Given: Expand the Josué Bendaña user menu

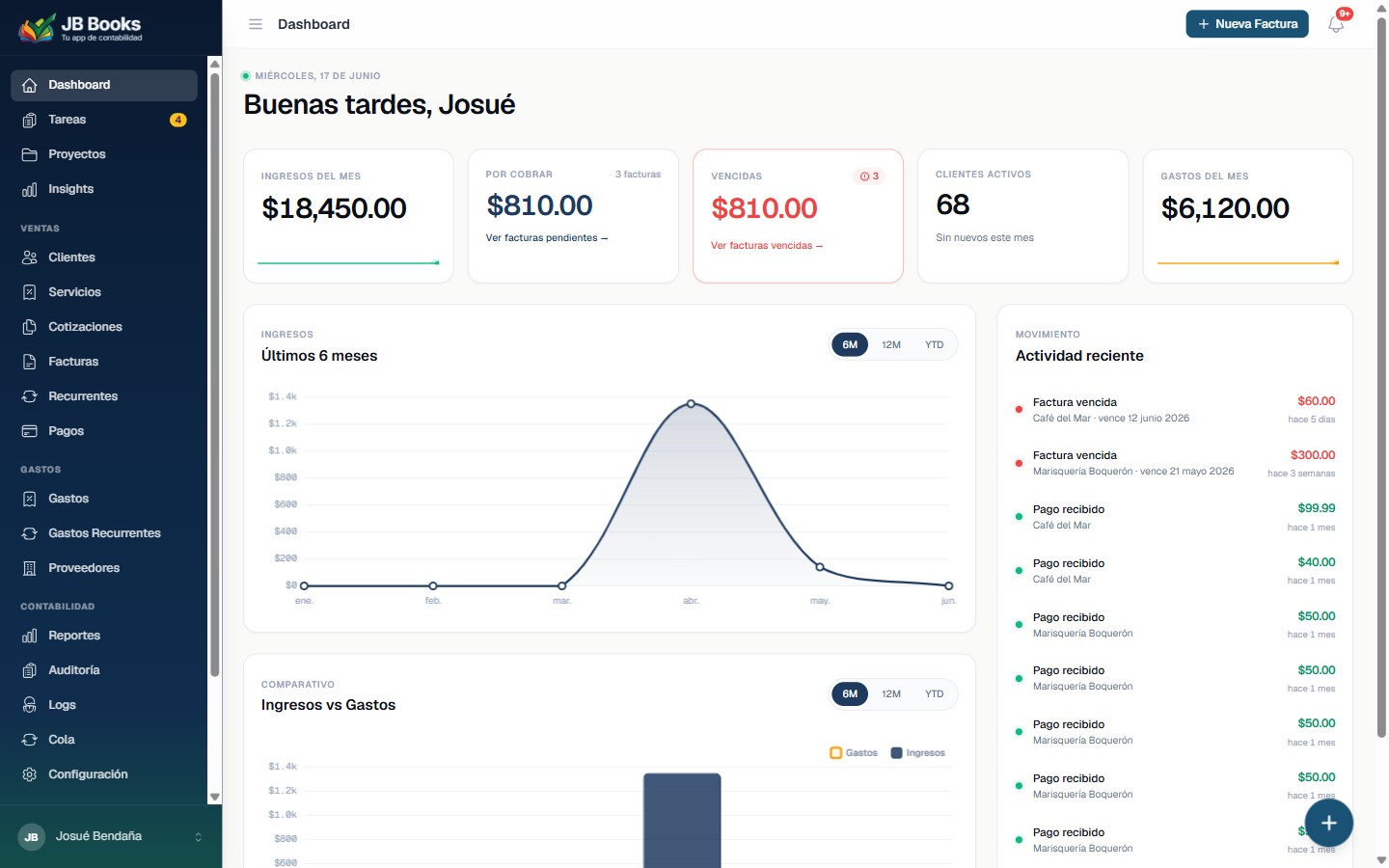Looking at the screenshot, I should [x=111, y=836].
